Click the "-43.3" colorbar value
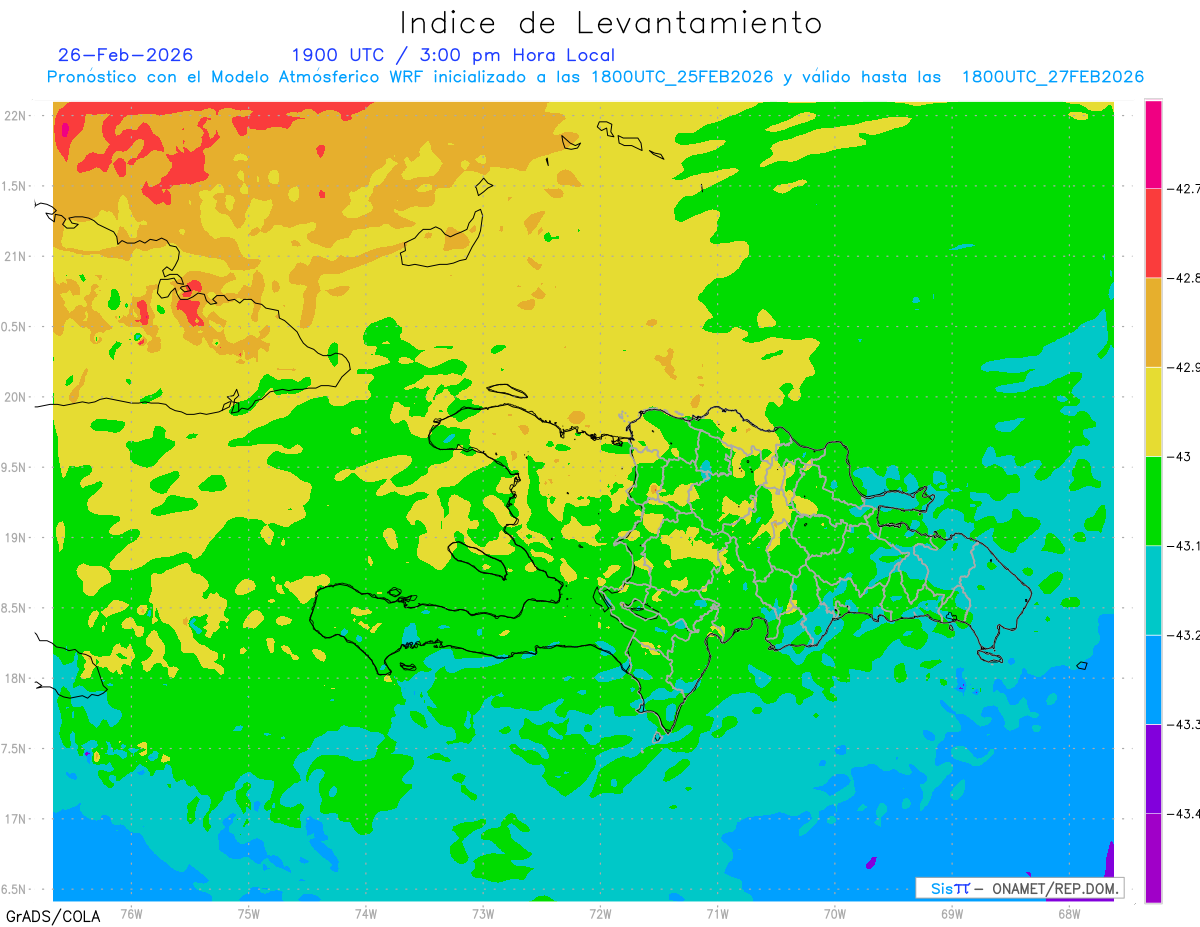 [1184, 724]
